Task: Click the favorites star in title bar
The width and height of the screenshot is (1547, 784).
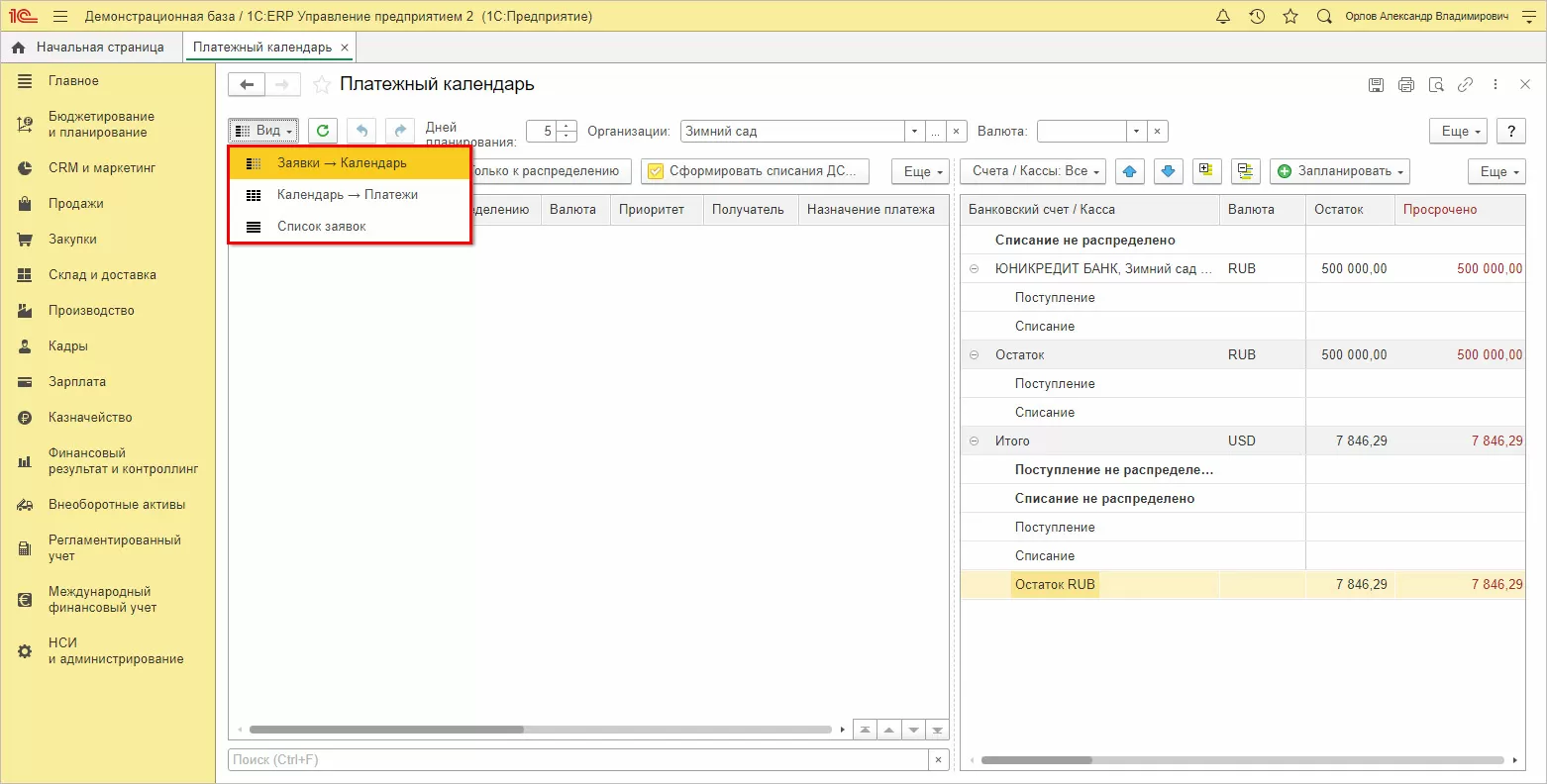Action: tap(1289, 17)
